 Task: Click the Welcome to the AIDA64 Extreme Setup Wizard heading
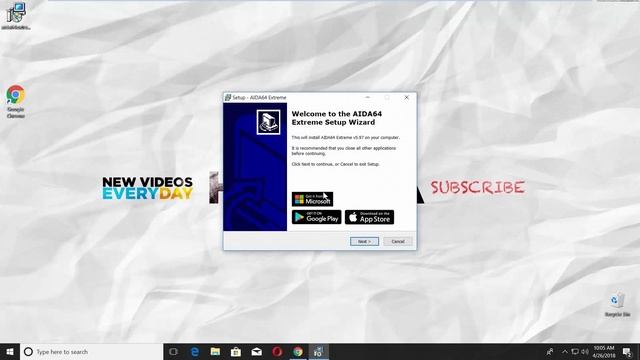tap(336, 118)
